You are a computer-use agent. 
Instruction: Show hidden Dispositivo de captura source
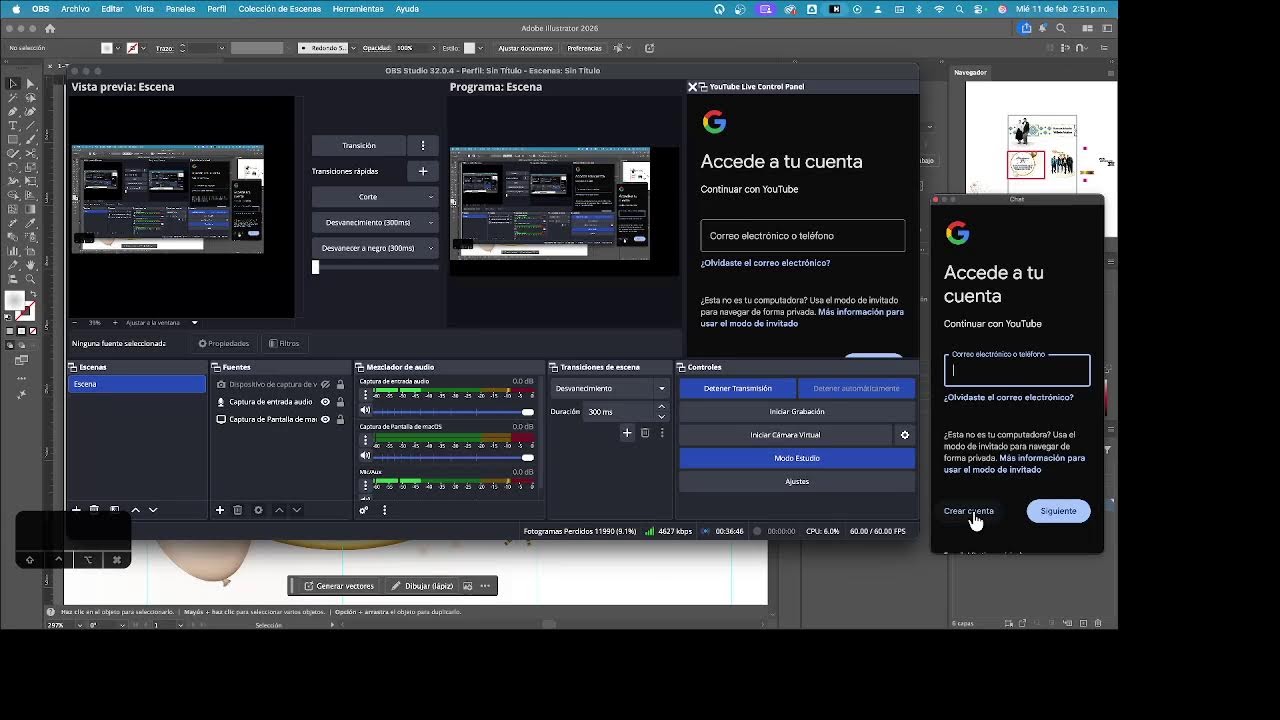click(x=325, y=385)
